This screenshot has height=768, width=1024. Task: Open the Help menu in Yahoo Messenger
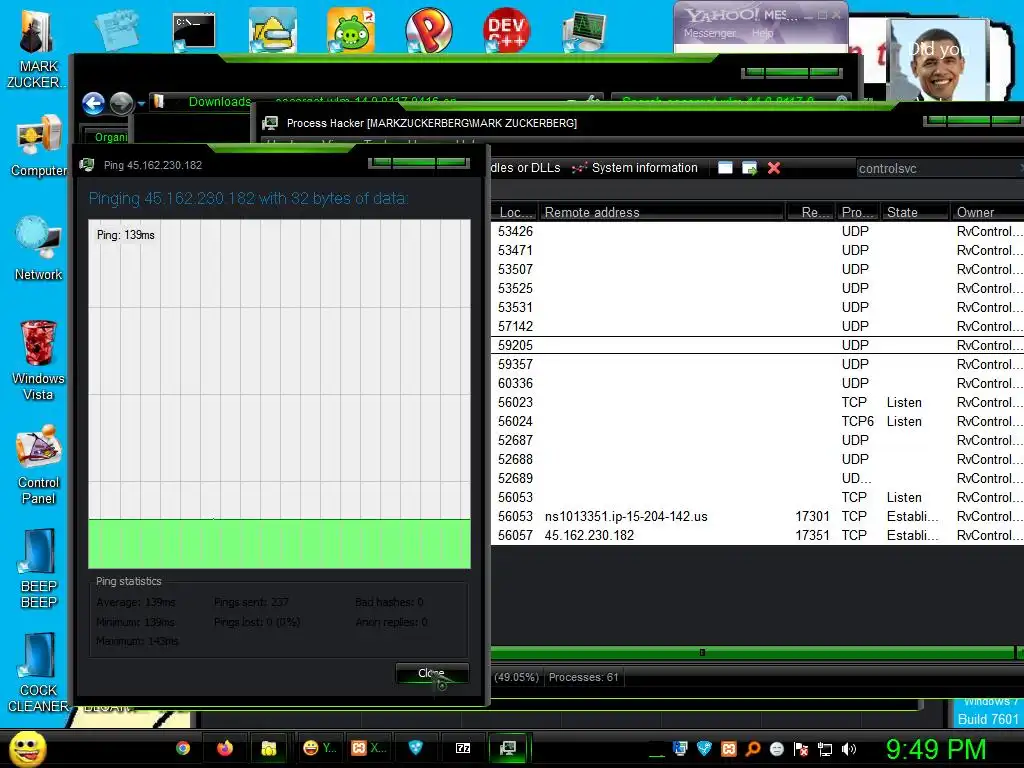pos(762,33)
